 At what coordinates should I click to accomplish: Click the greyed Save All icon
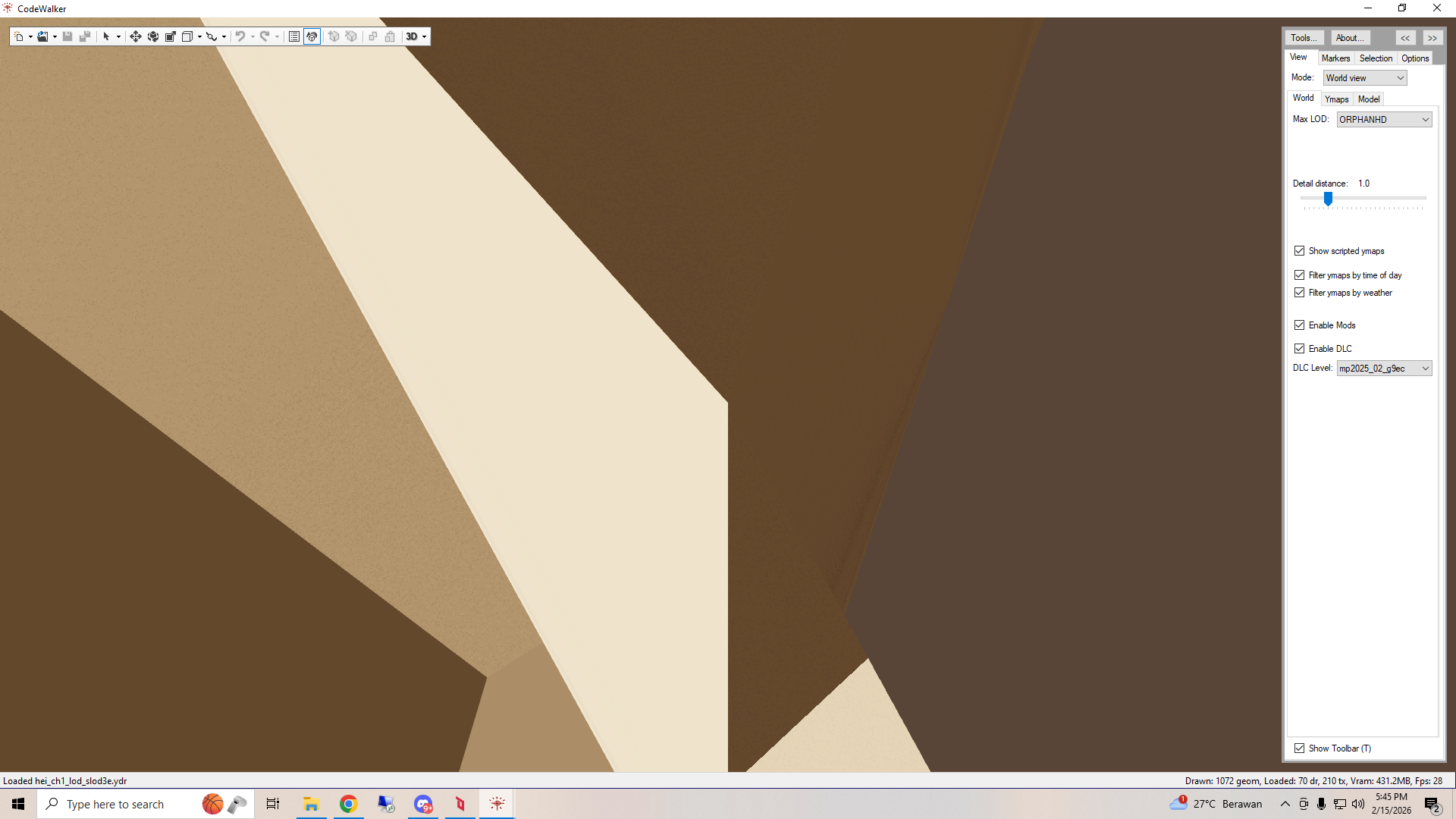pos(85,36)
